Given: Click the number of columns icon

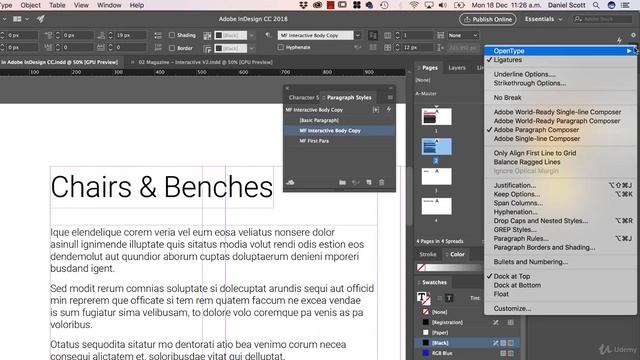Looking at the screenshot, I should (x=387, y=35).
